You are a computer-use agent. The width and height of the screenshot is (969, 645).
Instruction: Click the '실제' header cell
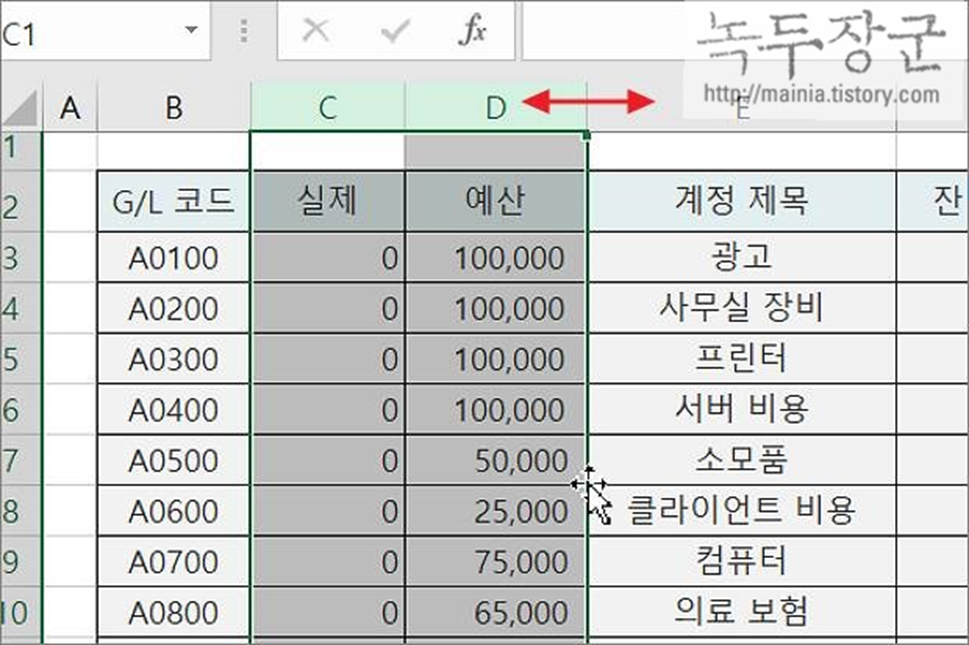[x=328, y=201]
